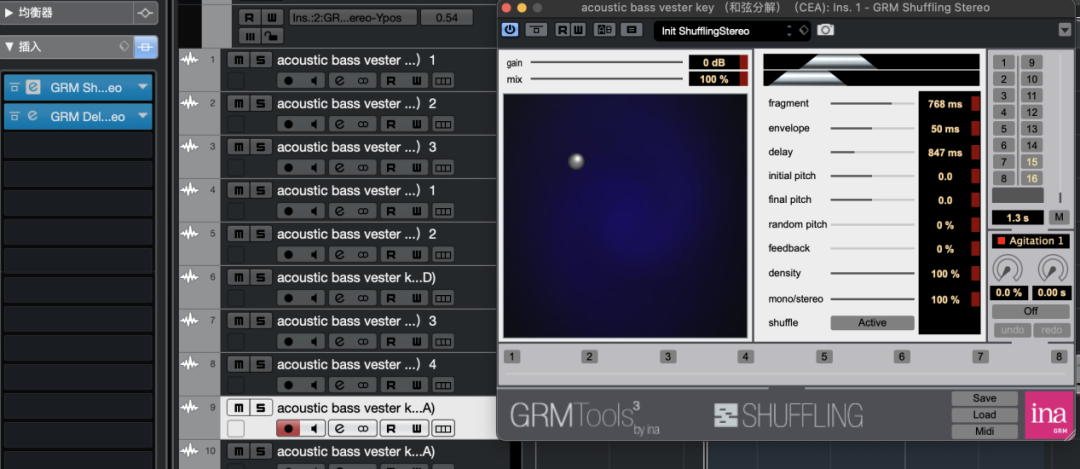The height and width of the screenshot is (469, 1080).
Task: Click the diamond preset management icon
Action: tap(803, 30)
